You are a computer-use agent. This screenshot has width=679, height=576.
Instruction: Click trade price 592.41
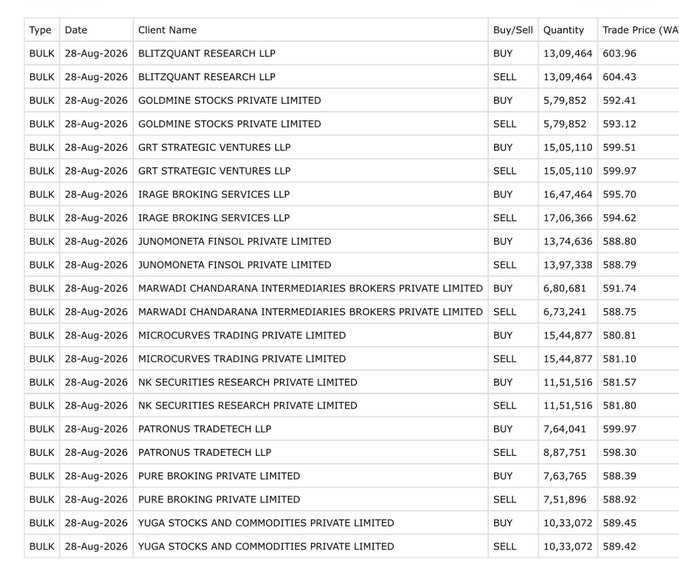(620, 100)
